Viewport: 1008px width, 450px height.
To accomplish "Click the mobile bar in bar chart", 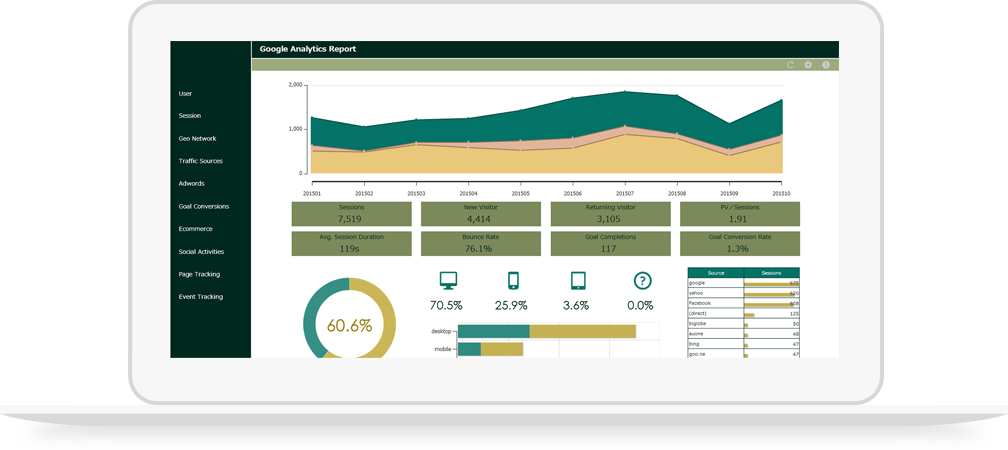I will pos(490,349).
